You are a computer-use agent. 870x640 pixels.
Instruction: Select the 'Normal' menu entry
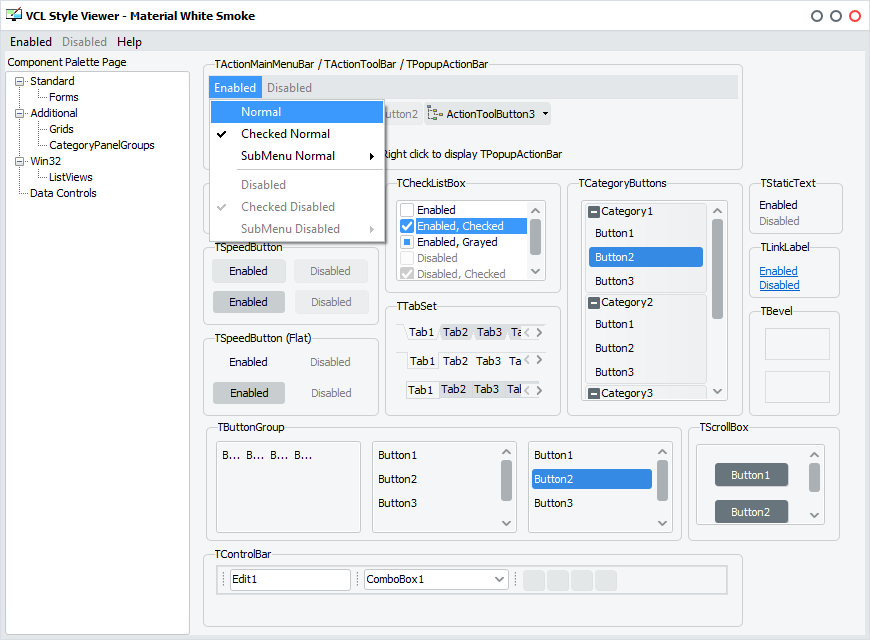[x=297, y=112]
